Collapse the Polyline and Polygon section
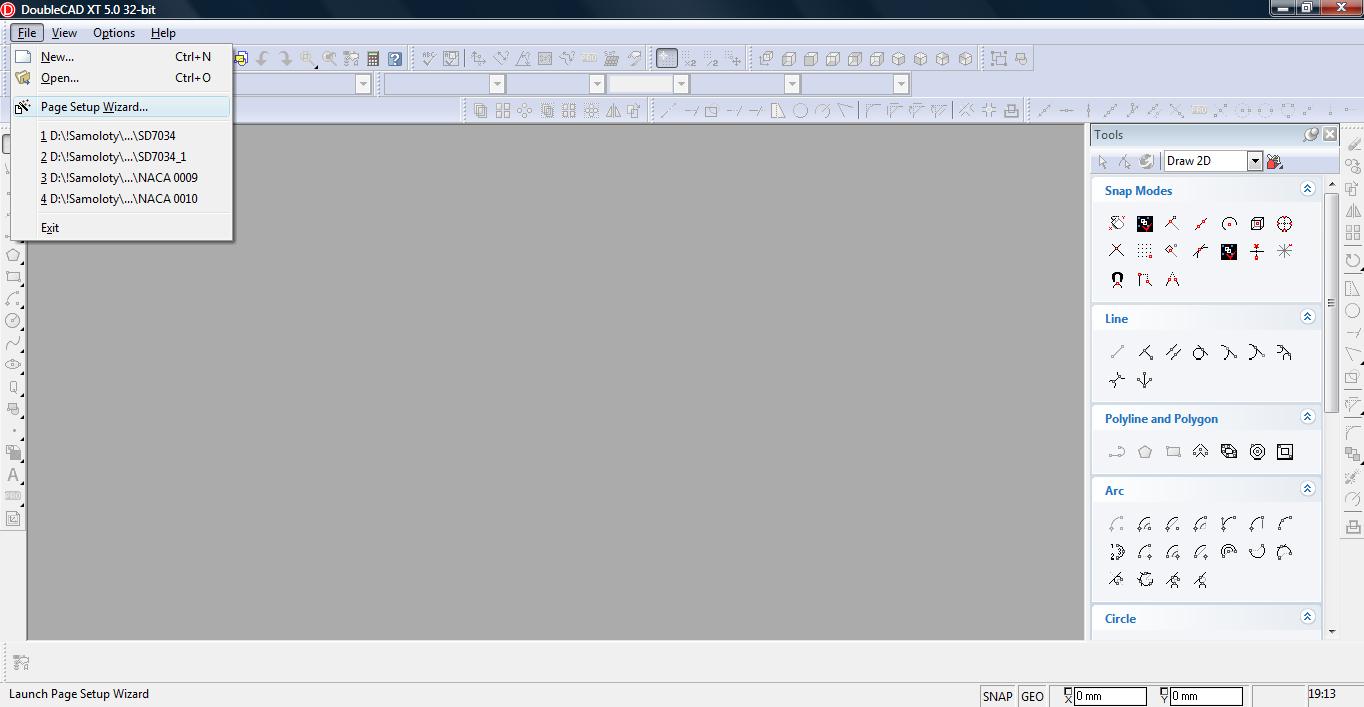 tap(1307, 417)
